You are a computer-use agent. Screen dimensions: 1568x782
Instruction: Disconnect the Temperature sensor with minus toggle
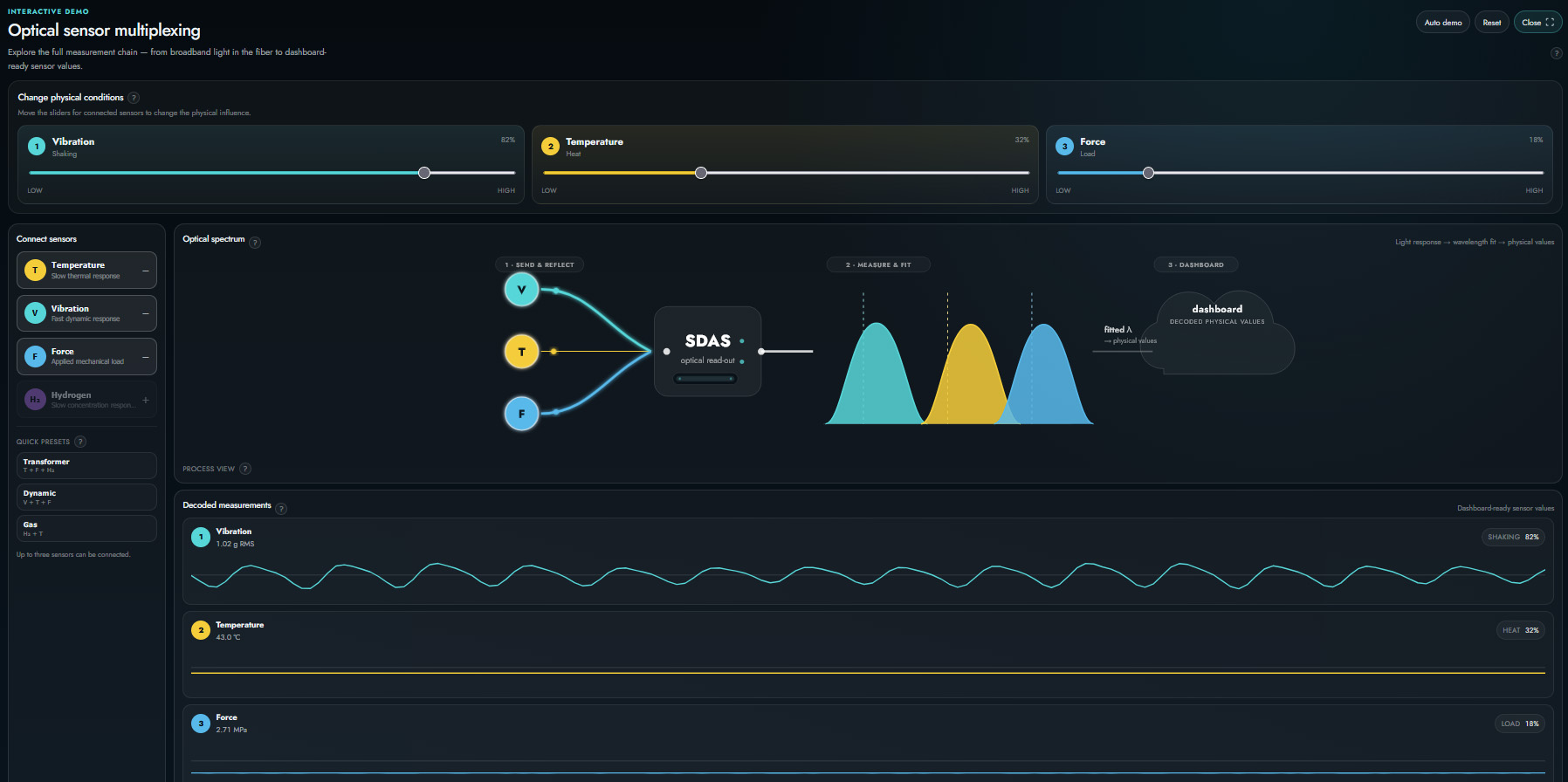pos(145,271)
